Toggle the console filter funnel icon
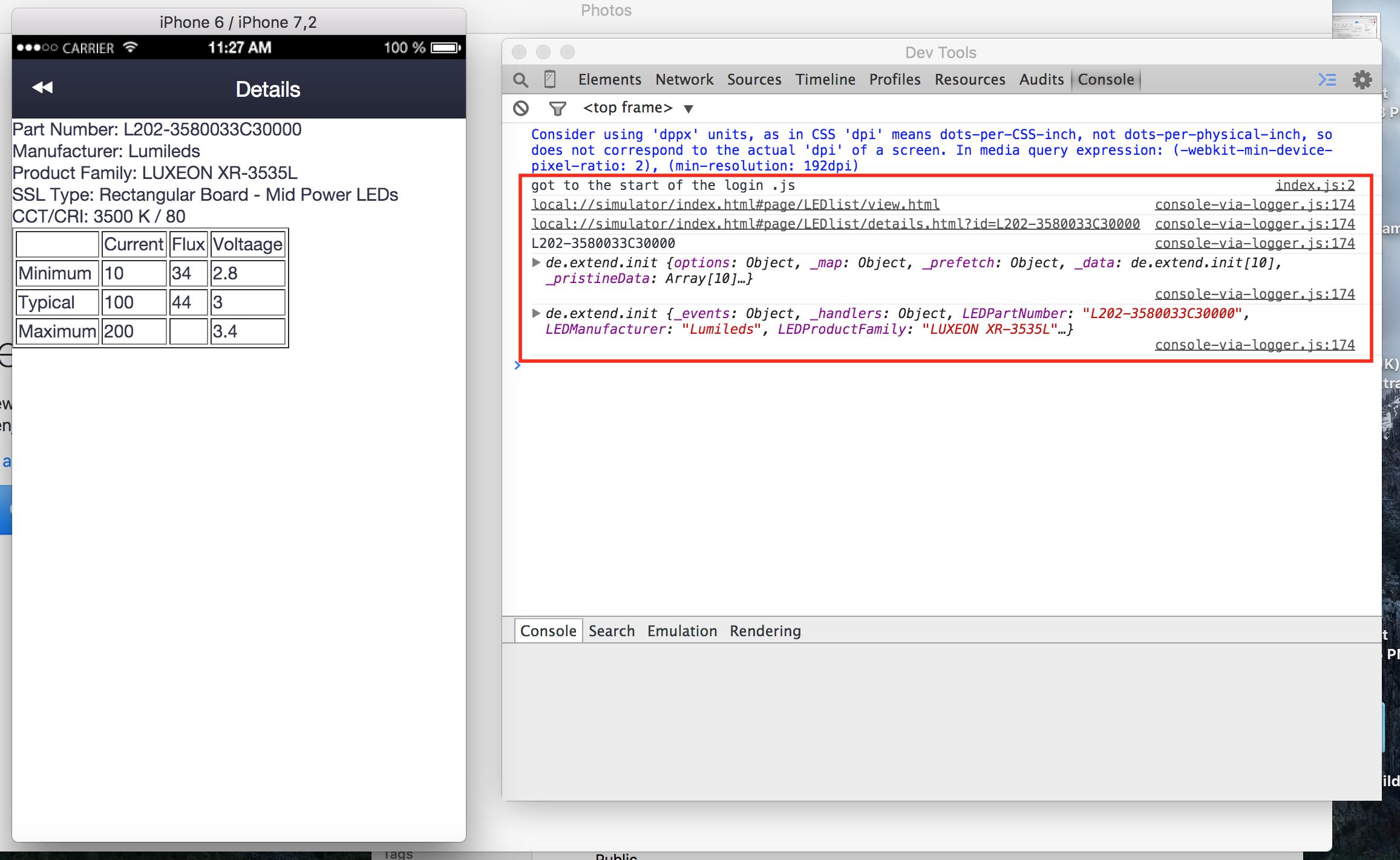The image size is (1400, 860). pyautogui.click(x=557, y=108)
